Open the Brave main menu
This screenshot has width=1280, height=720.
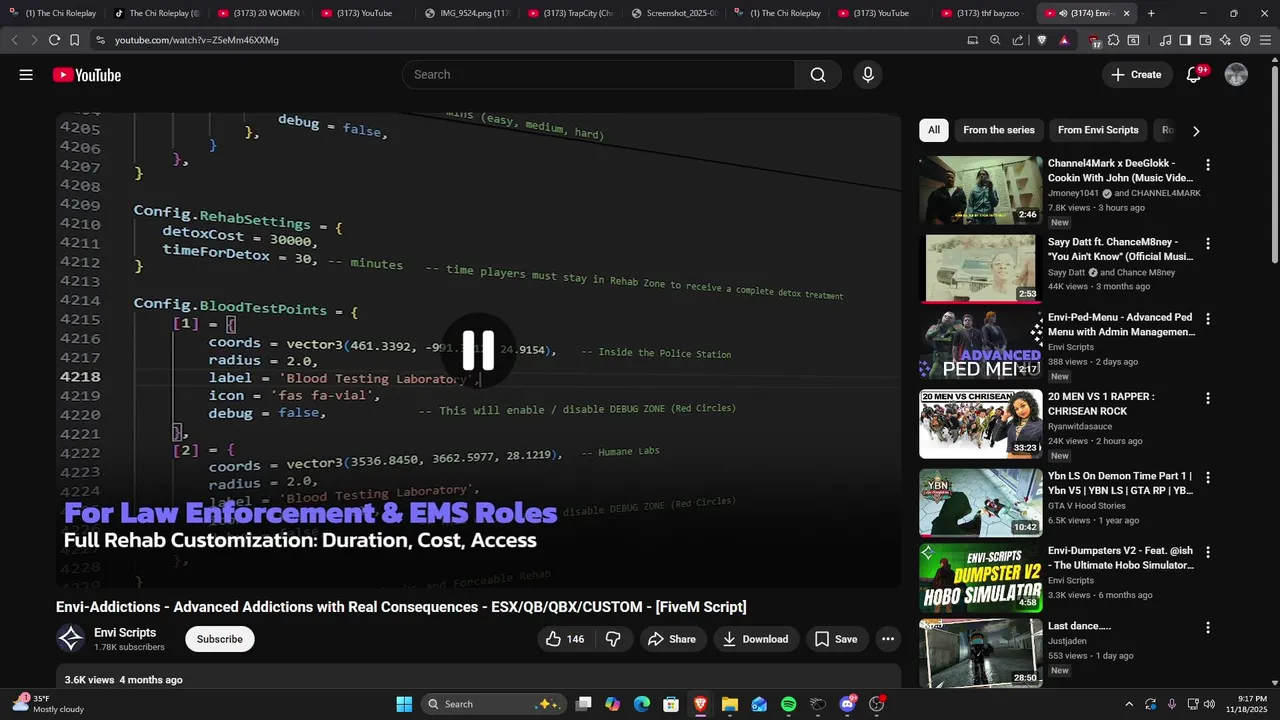click(x=1266, y=40)
